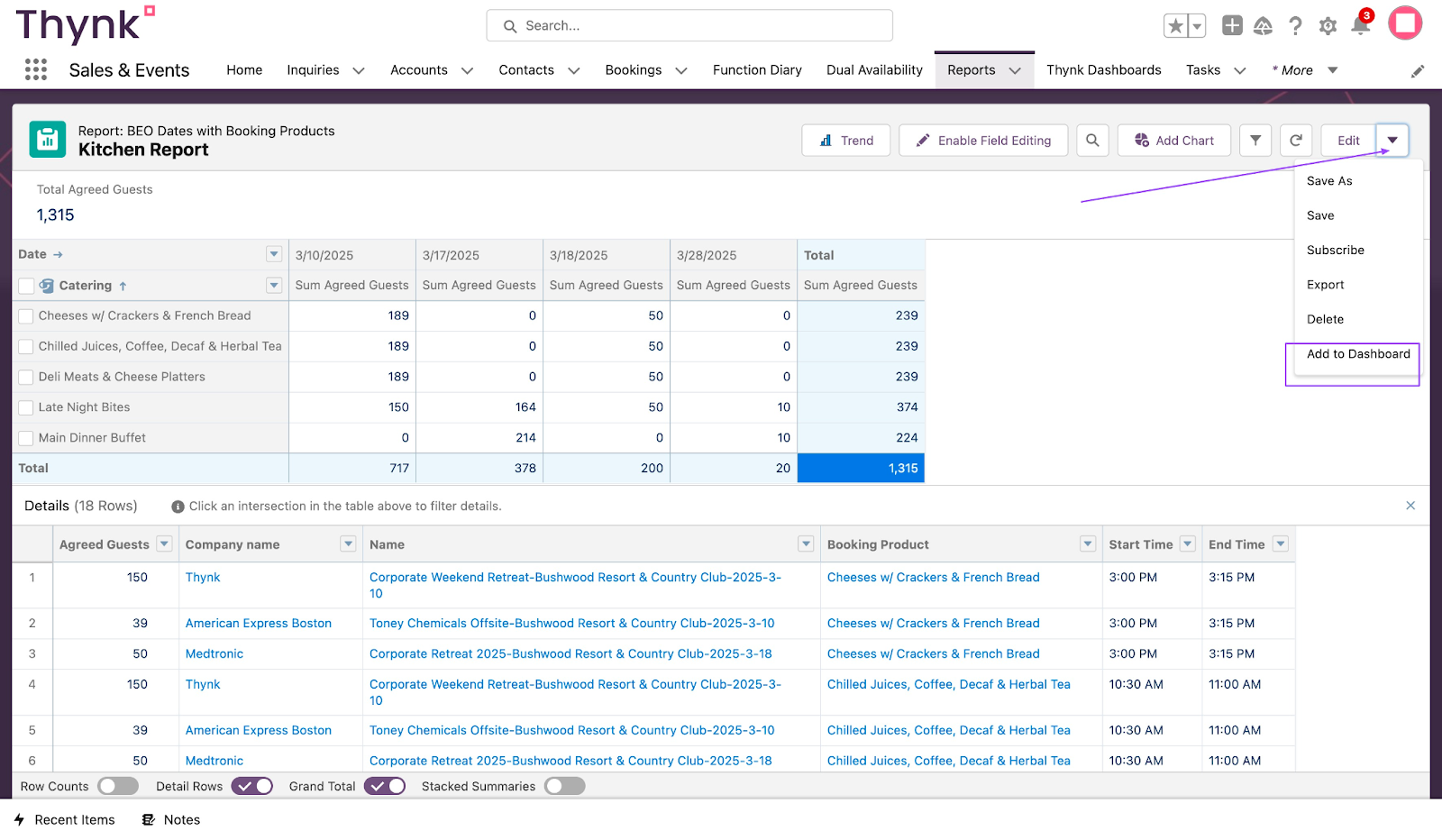Refresh the report with the reload icon
This screenshot has height=840, width=1442.
1296,141
